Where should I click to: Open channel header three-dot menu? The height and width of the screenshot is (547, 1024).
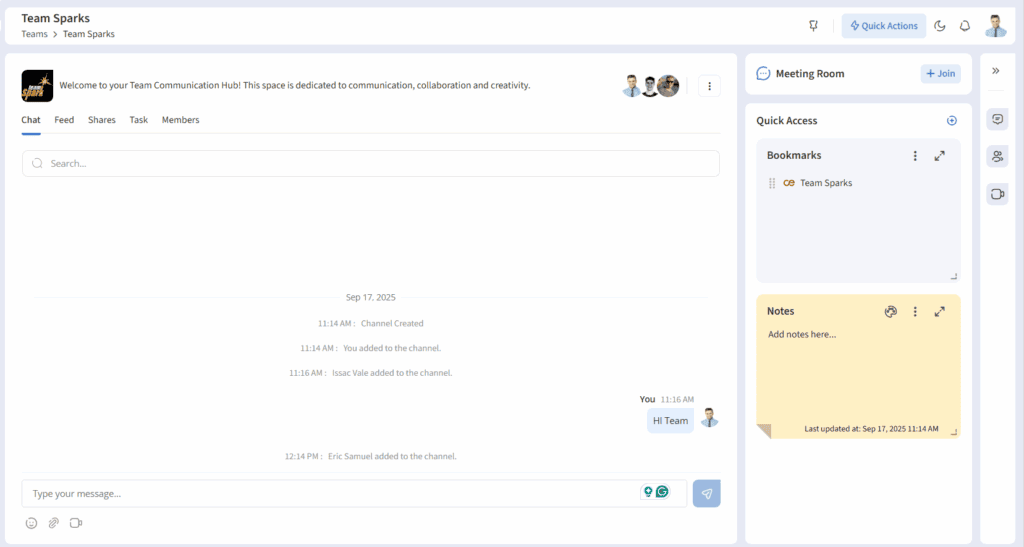pos(709,86)
